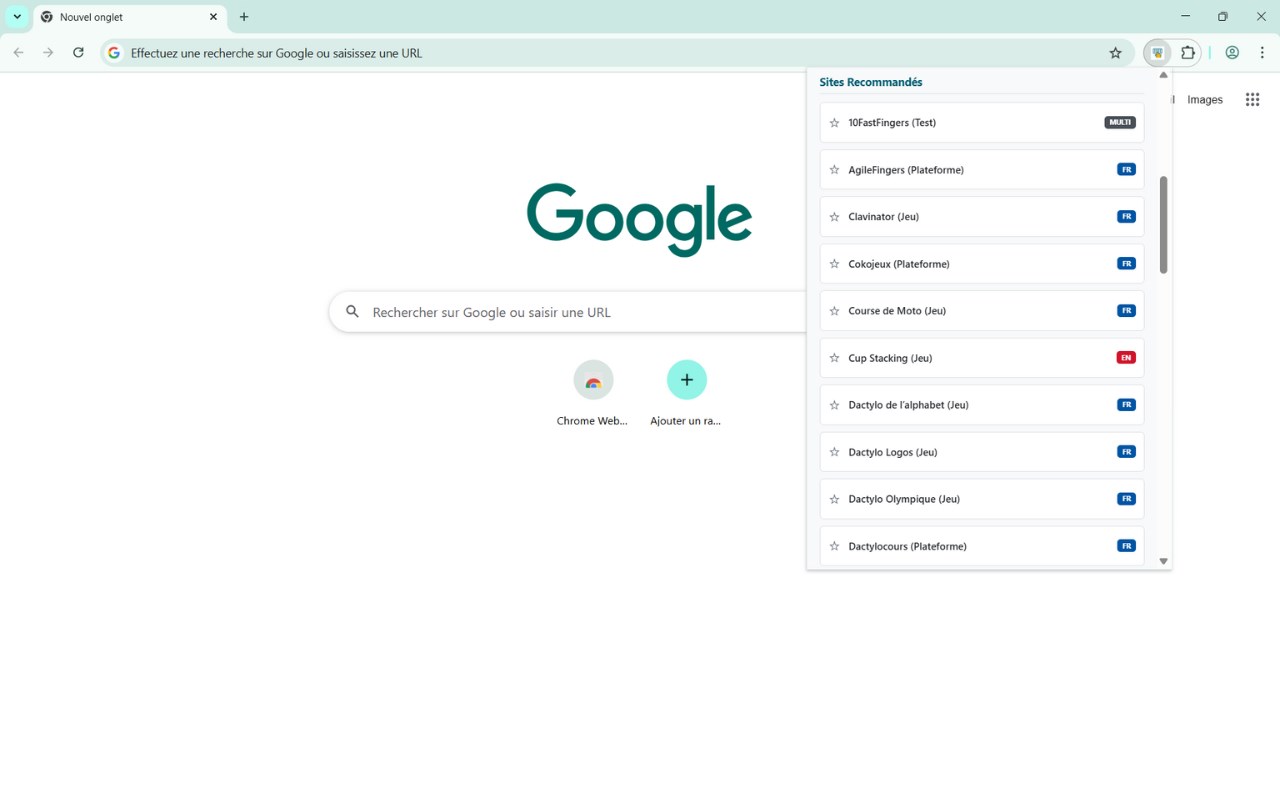
Task: Click the EN badge on Cup Stacking
Action: (1126, 358)
